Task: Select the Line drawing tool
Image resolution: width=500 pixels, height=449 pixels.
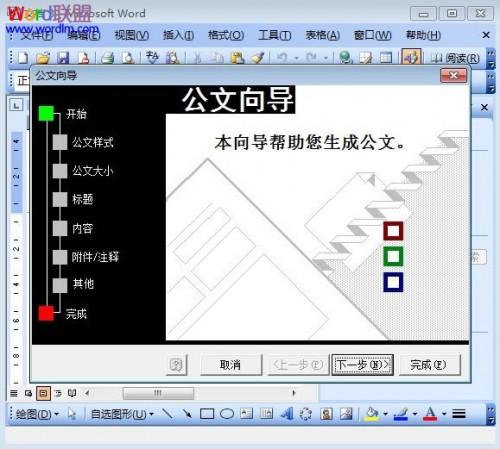Action: point(167,414)
